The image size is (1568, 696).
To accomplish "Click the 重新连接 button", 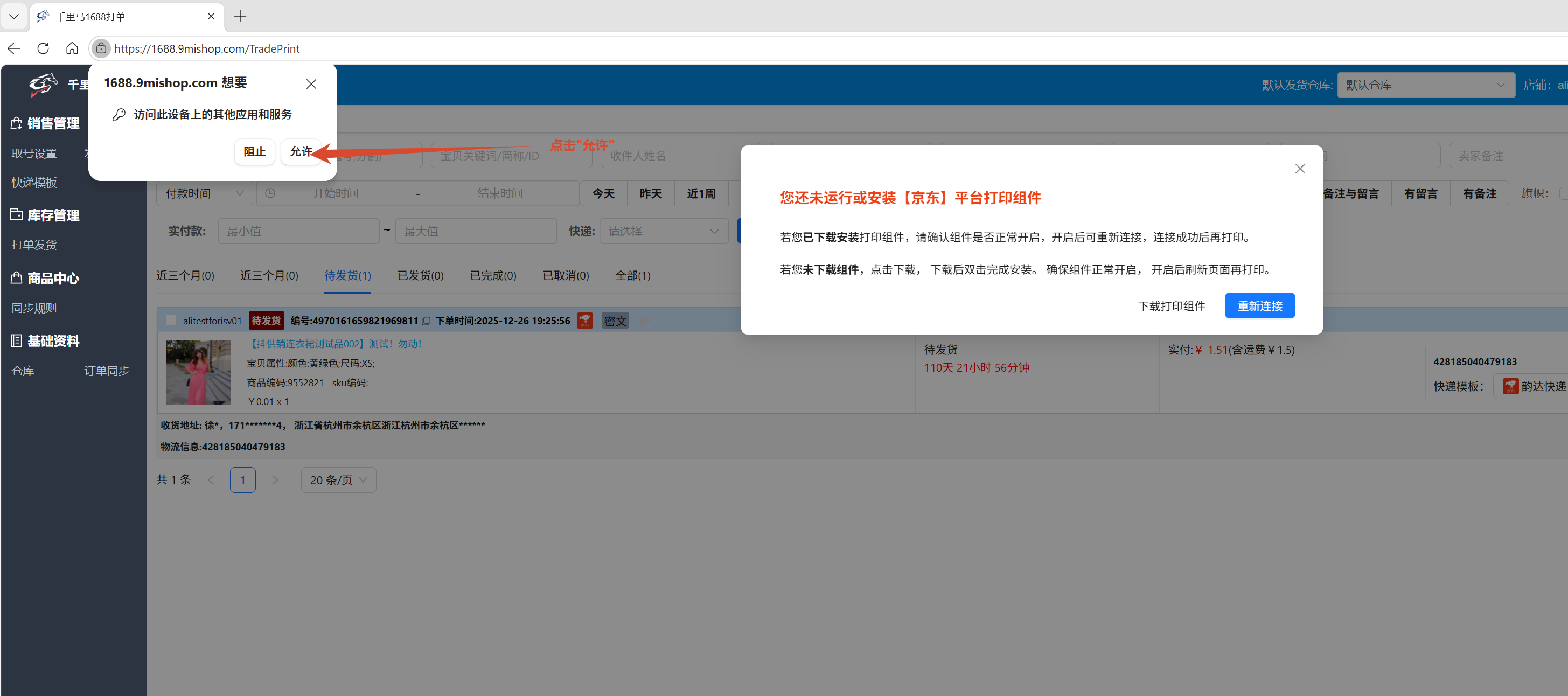I will point(1259,305).
